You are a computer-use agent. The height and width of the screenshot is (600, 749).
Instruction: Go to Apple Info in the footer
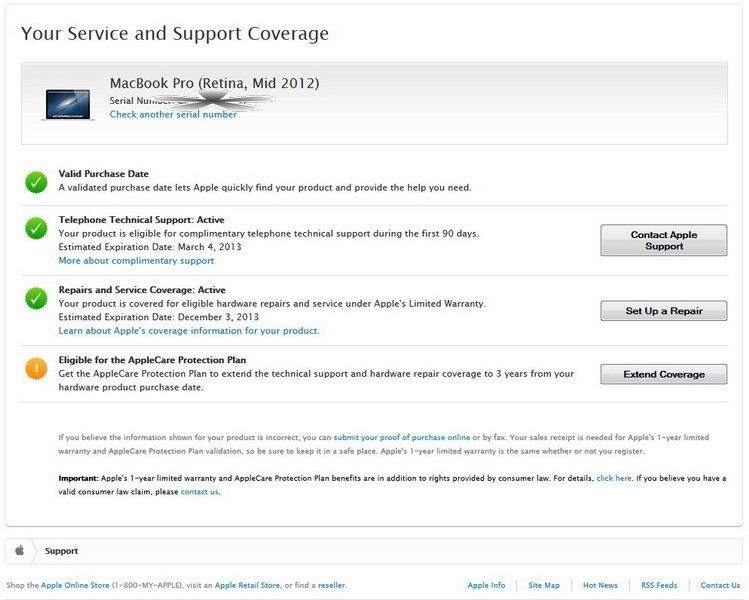coord(486,585)
